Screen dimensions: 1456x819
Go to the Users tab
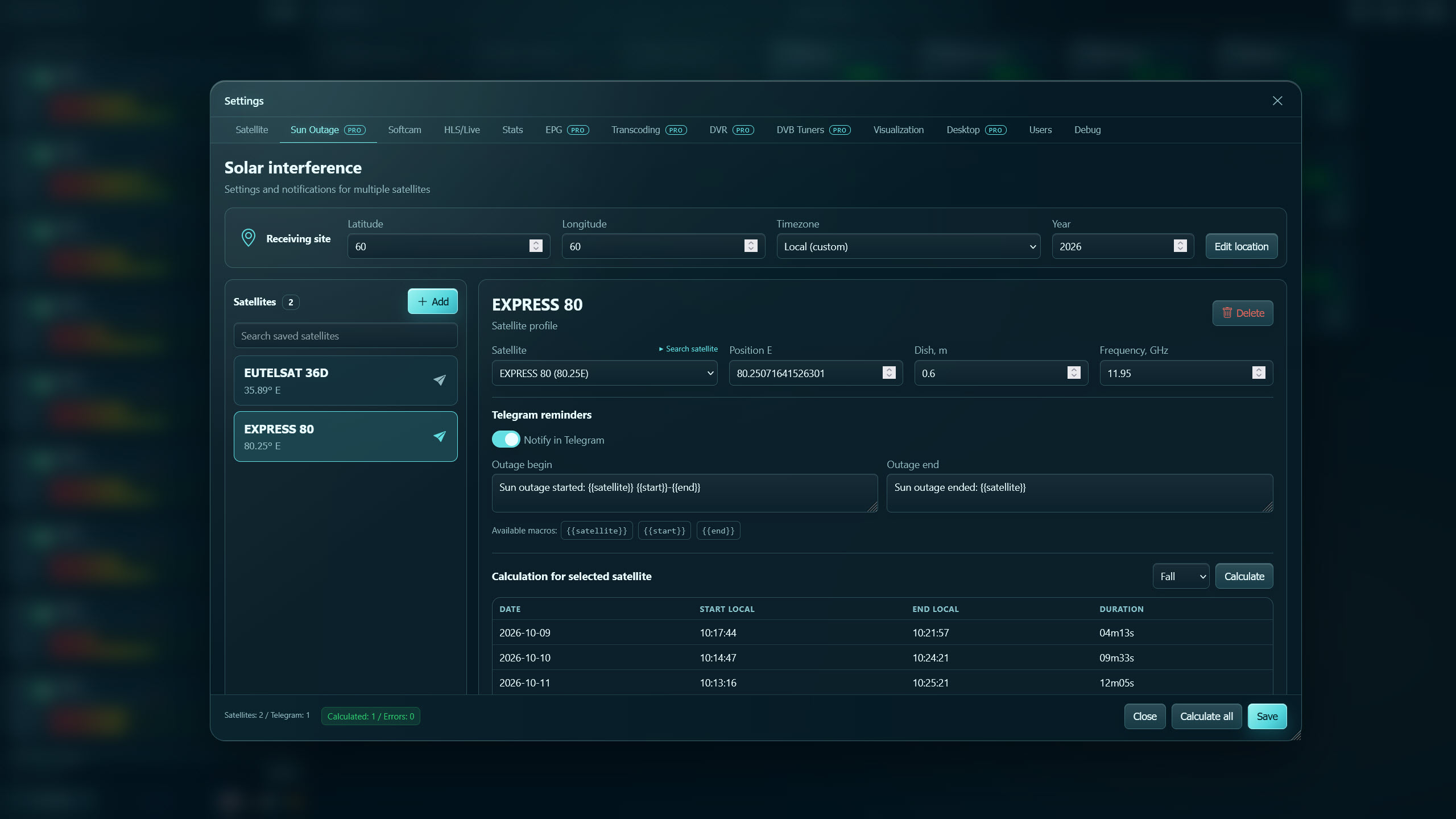[x=1040, y=130]
